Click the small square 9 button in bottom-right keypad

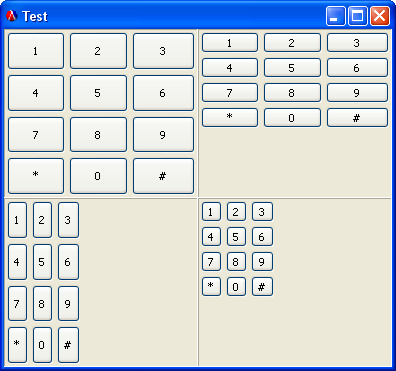point(262,262)
